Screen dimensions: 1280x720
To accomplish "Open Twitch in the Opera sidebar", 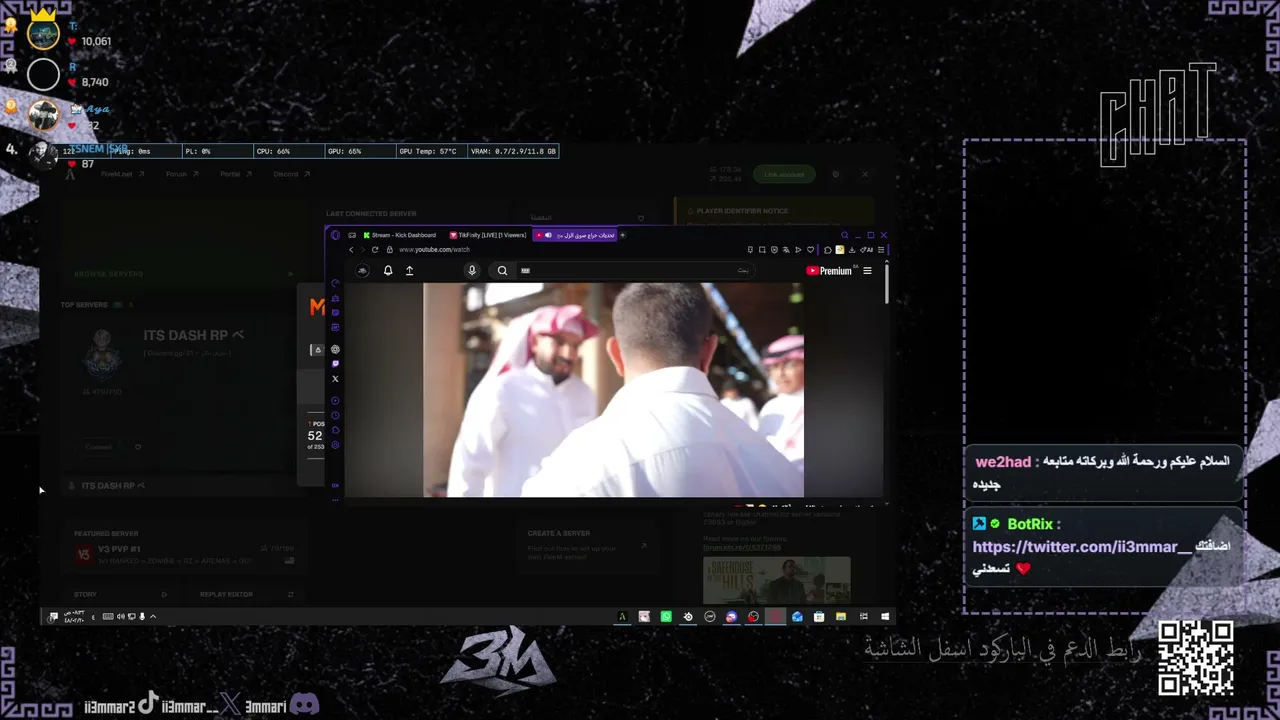I will pyautogui.click(x=335, y=363).
